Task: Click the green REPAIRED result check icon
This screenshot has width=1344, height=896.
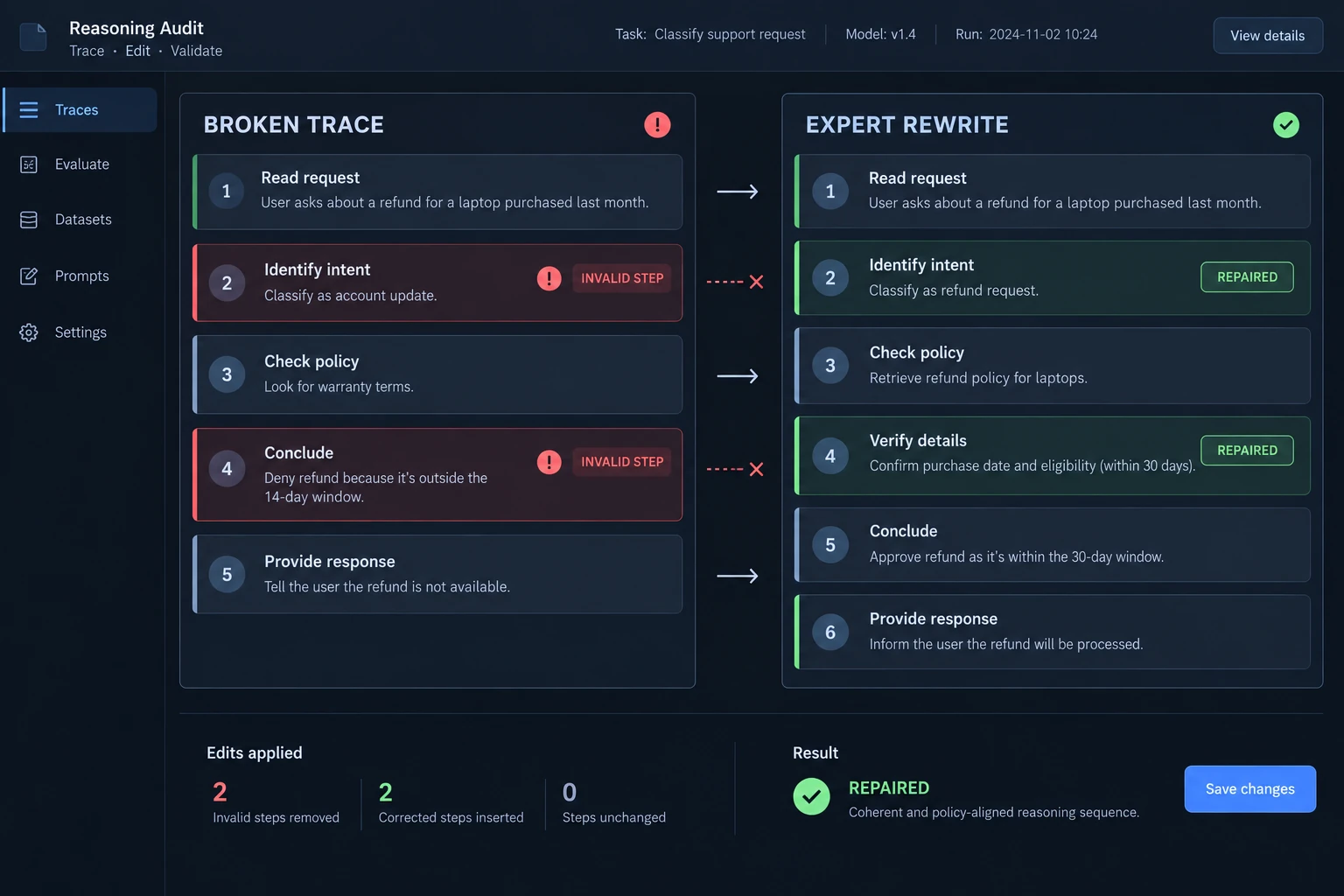Action: pos(811,796)
